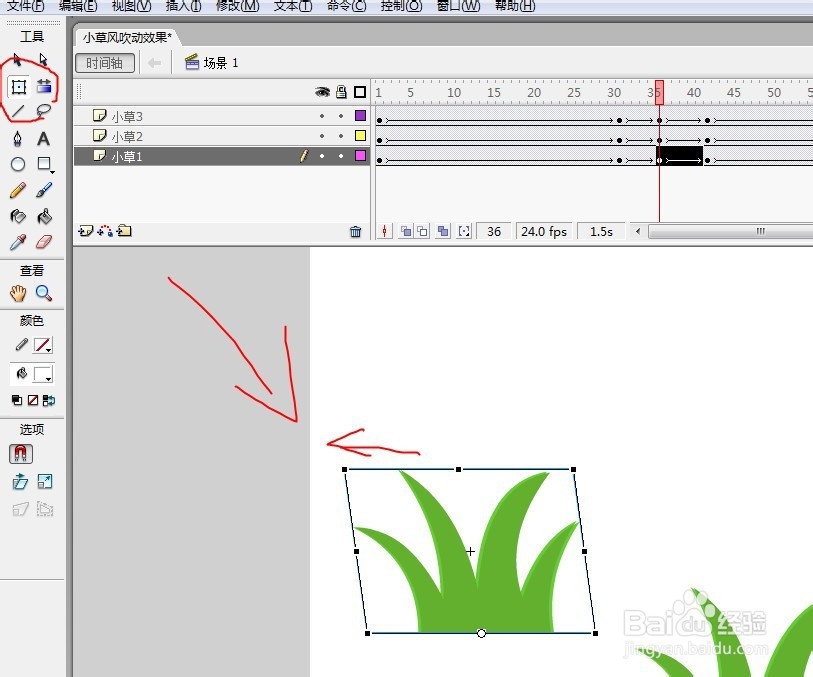Insert a new layer
Viewport: 813px width, 677px height.
pos(86,231)
